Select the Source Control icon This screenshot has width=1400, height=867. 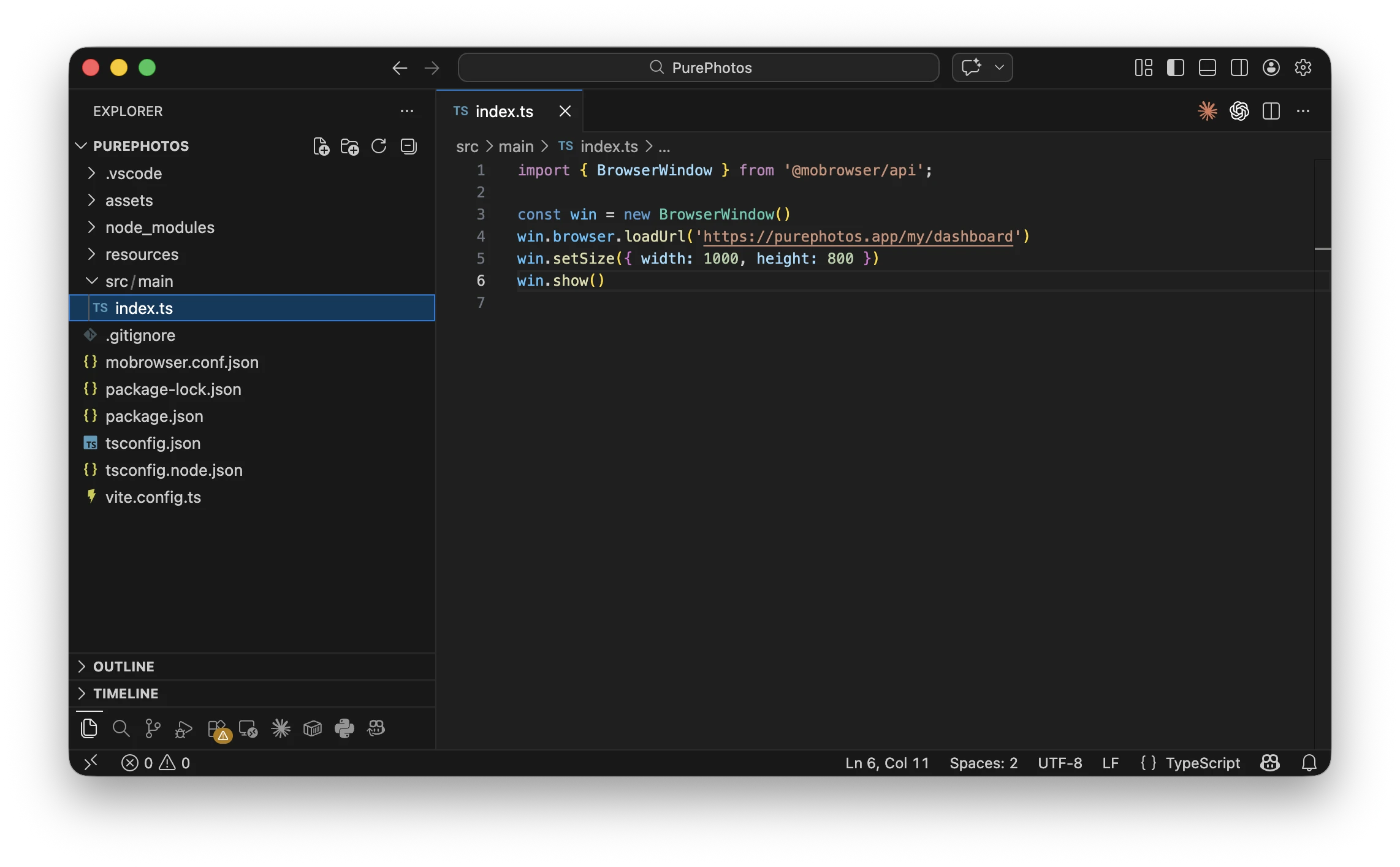pyautogui.click(x=151, y=728)
